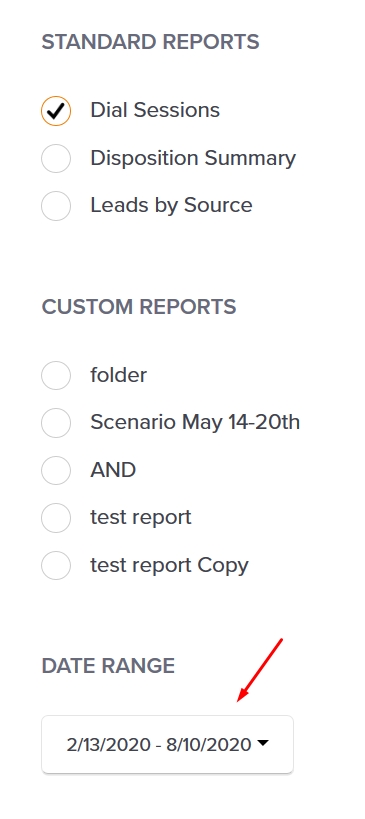Click the Disposition Summary label text

pyautogui.click(x=193, y=158)
